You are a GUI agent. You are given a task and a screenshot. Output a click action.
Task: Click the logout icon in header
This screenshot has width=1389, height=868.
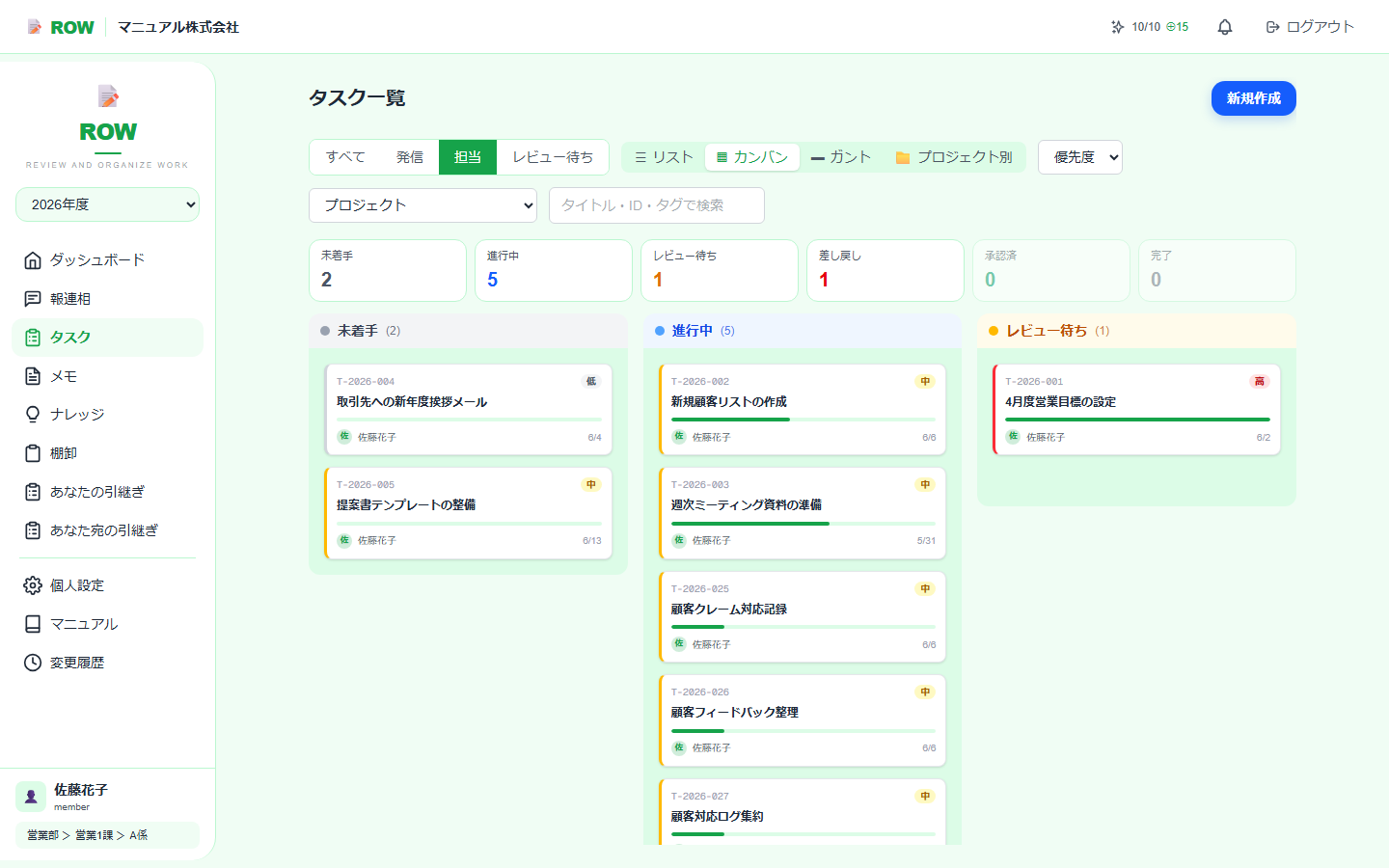click(x=1272, y=27)
